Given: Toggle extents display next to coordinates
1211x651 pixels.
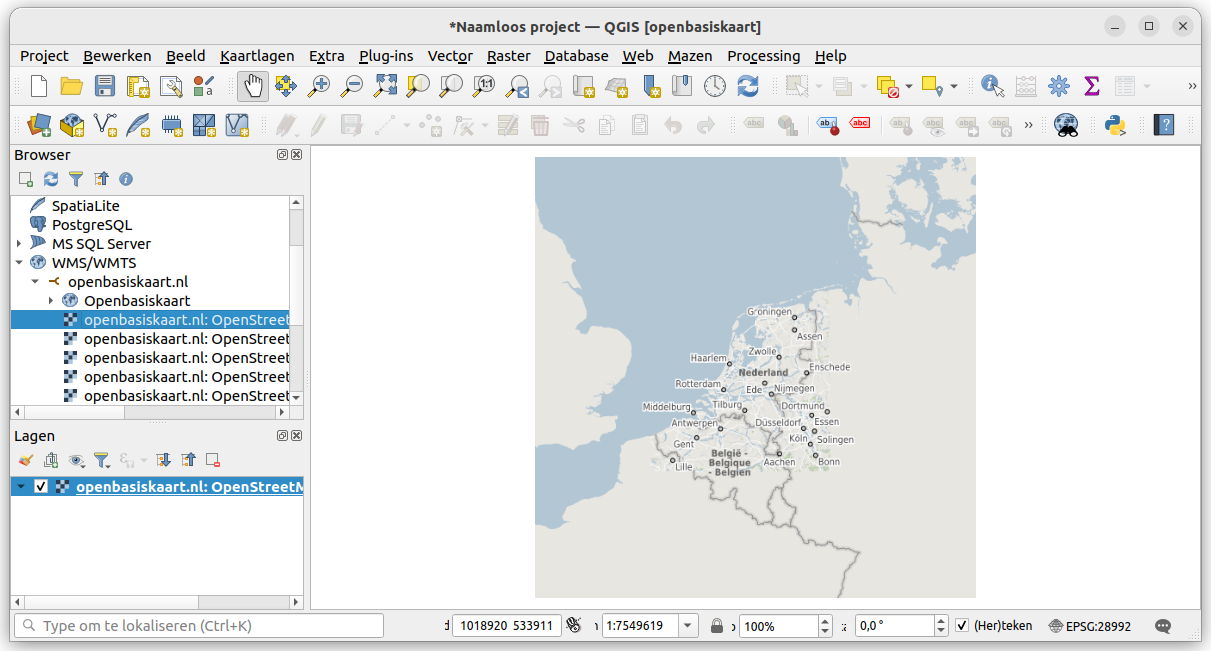Looking at the screenshot, I should [x=573, y=626].
